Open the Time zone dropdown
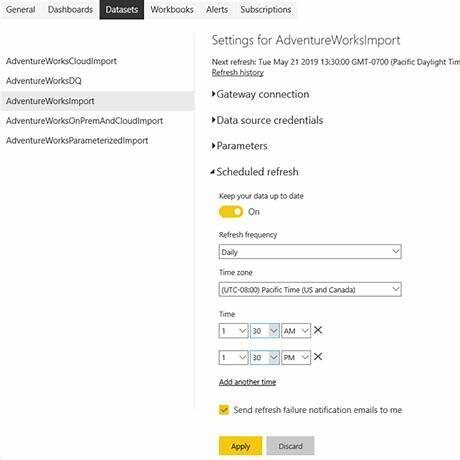The image size is (460, 460). pyautogui.click(x=310, y=289)
